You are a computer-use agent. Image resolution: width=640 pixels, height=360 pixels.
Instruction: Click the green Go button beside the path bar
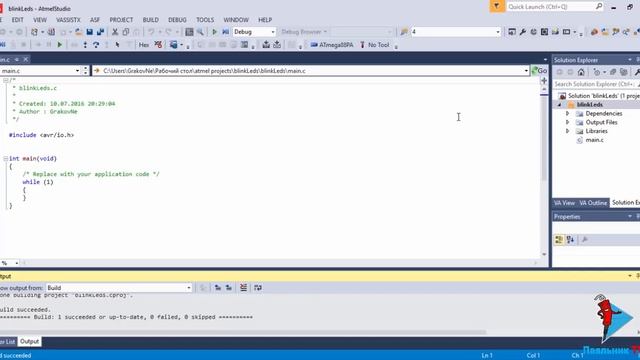point(540,71)
